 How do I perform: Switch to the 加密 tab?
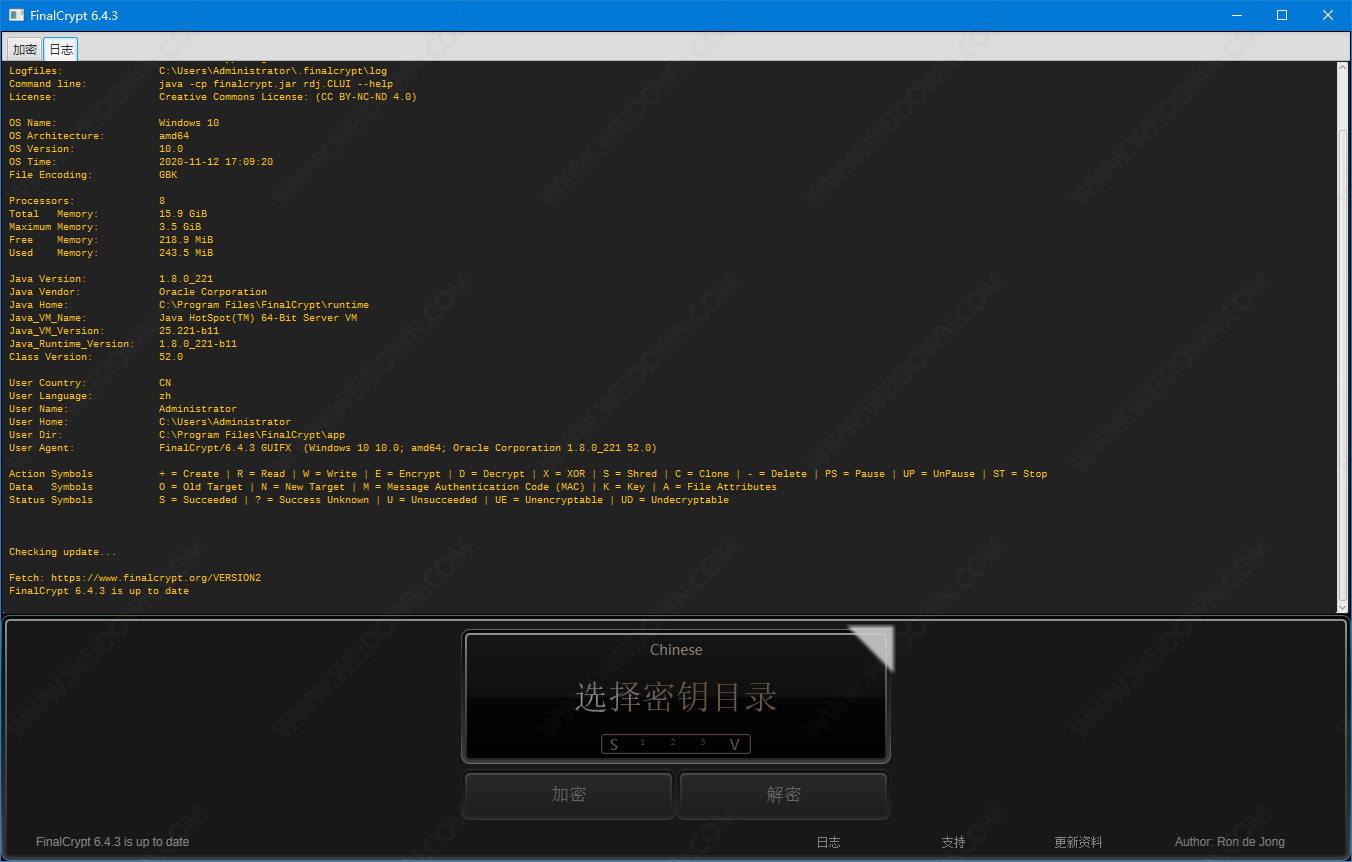pyautogui.click(x=25, y=49)
